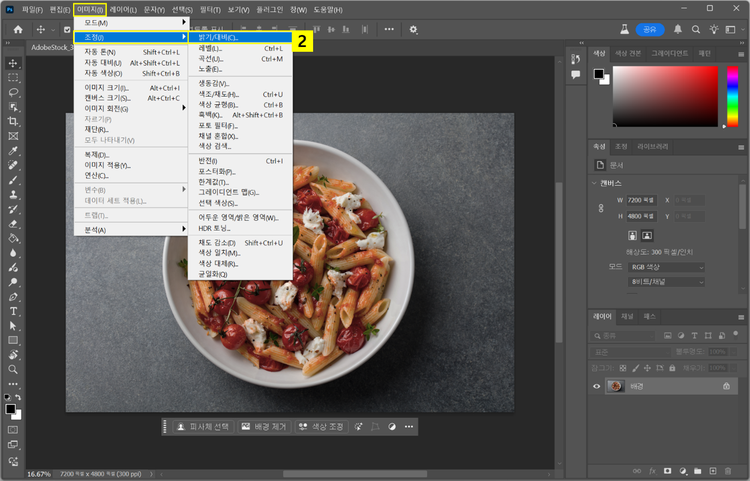Click the 배경 layer thumbnail
Screen dimensions: 750x481
[615, 386]
